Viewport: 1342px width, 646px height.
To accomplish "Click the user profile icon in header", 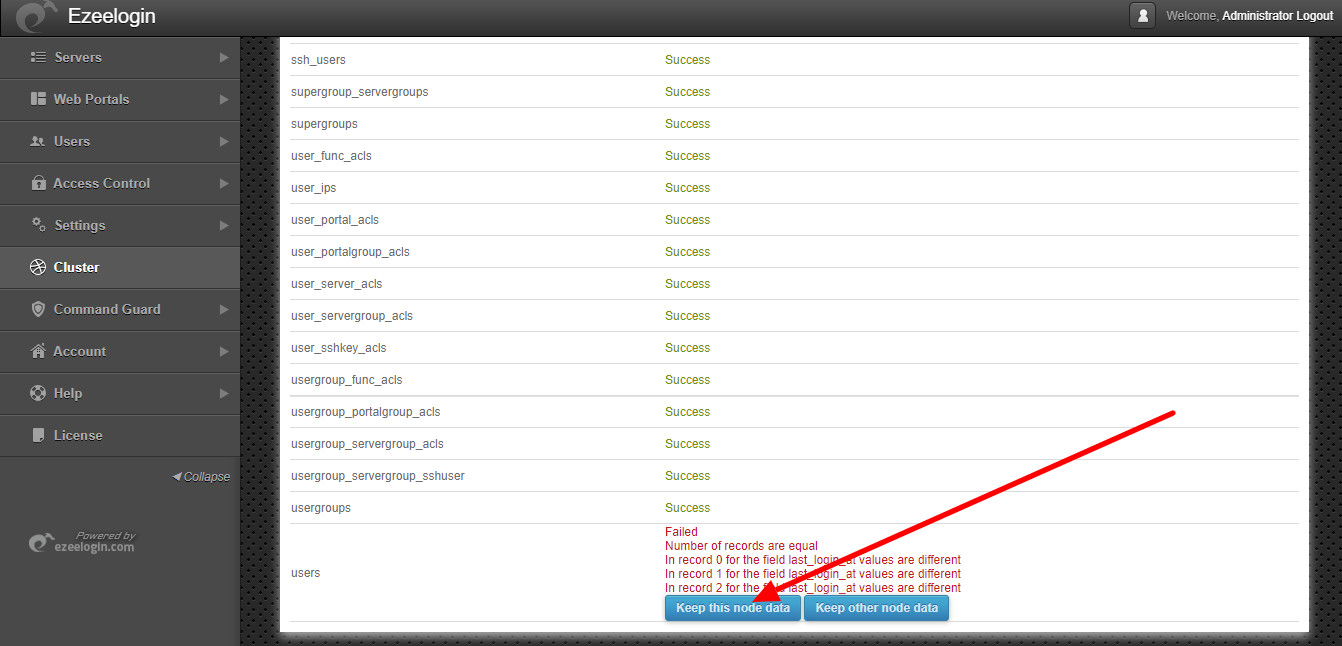I will point(1142,16).
